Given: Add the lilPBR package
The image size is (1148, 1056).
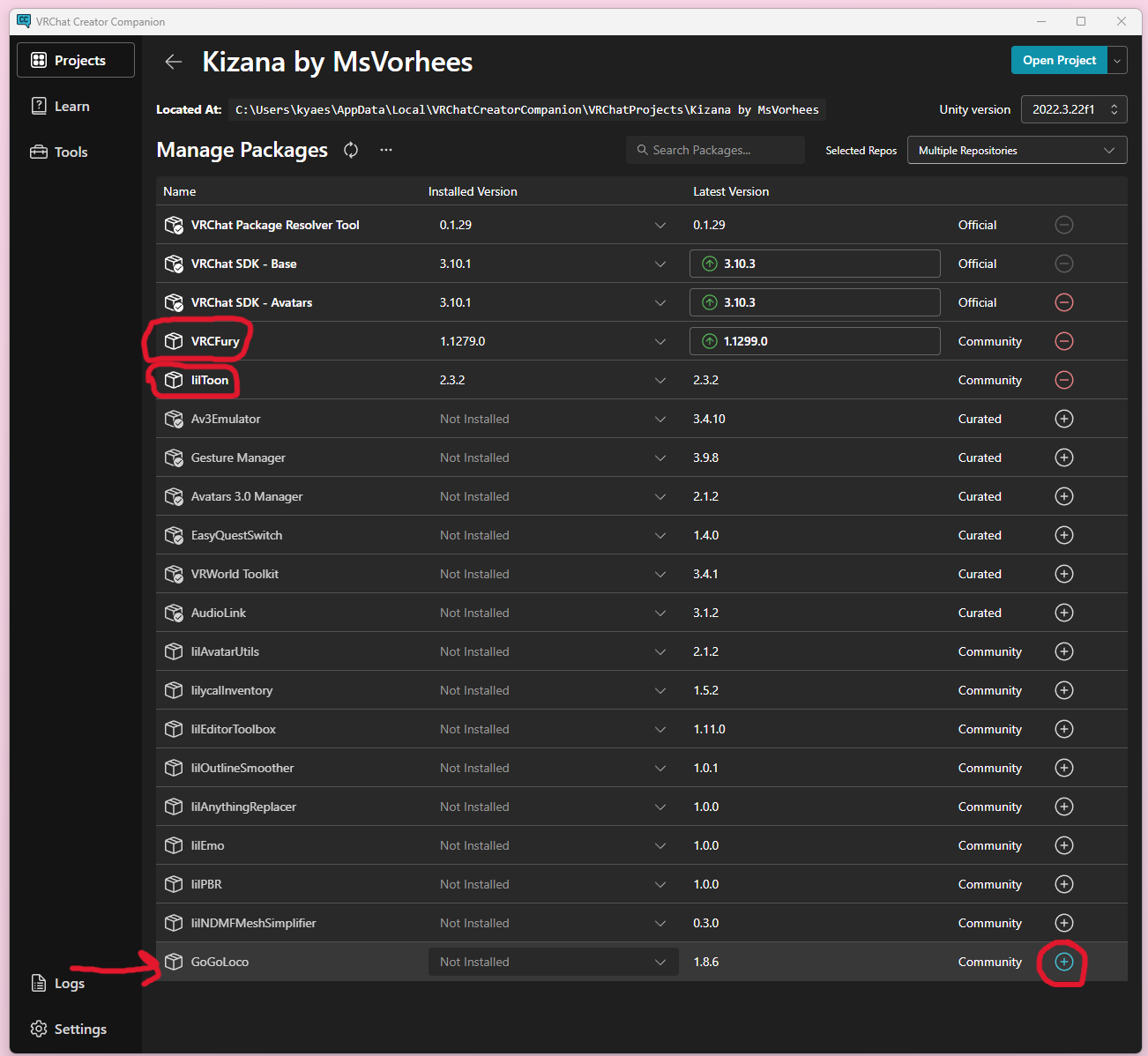Looking at the screenshot, I should pos(1064,884).
